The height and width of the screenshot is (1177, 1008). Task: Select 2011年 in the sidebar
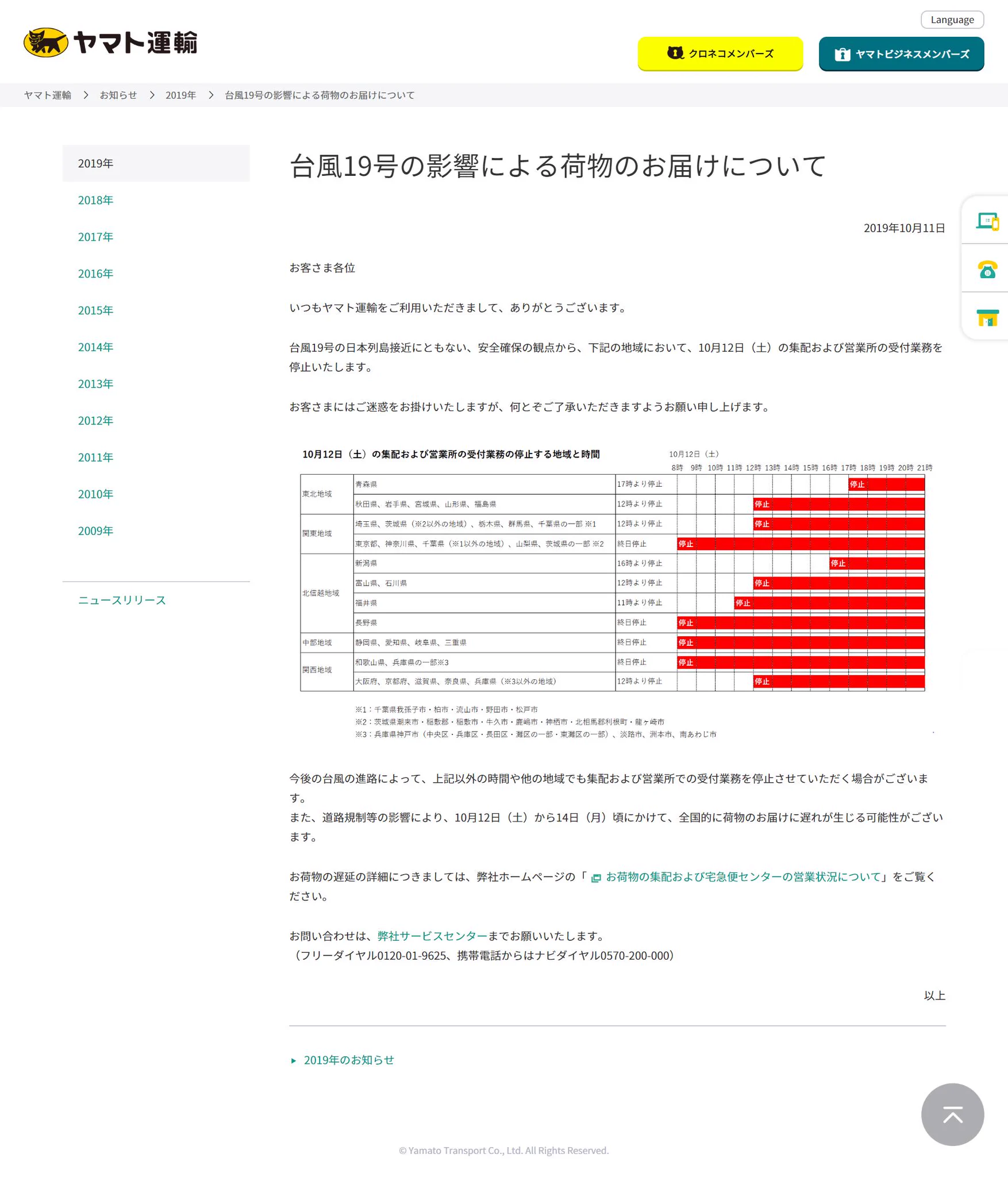coord(95,457)
